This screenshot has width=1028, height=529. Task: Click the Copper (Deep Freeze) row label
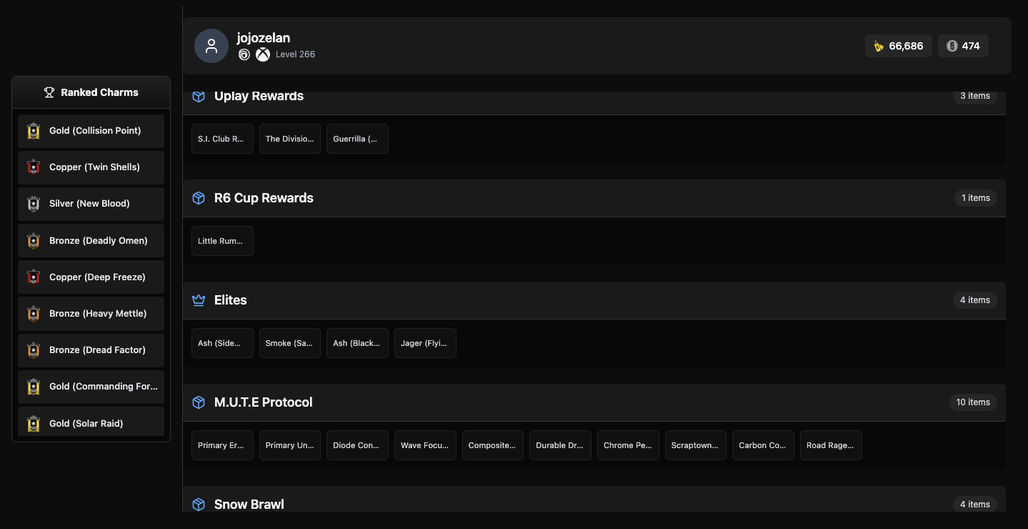point(97,277)
